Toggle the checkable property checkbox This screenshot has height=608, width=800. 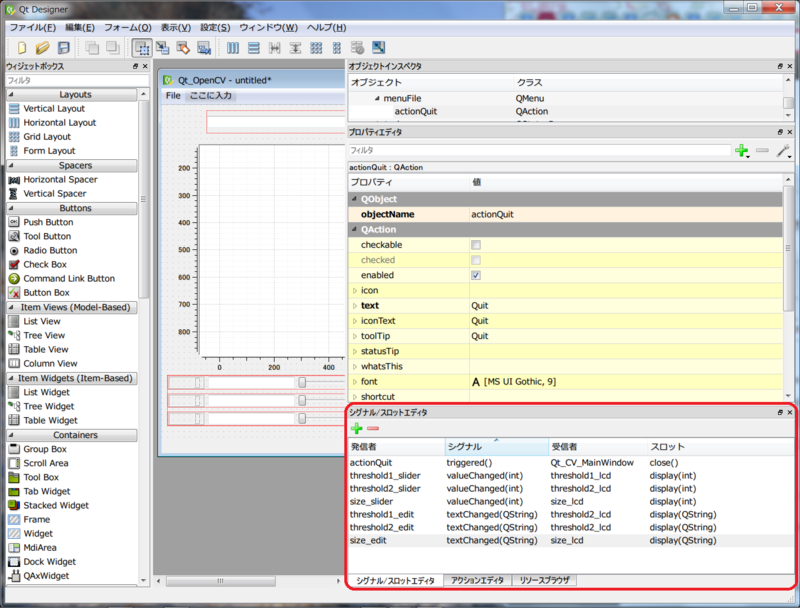476,245
